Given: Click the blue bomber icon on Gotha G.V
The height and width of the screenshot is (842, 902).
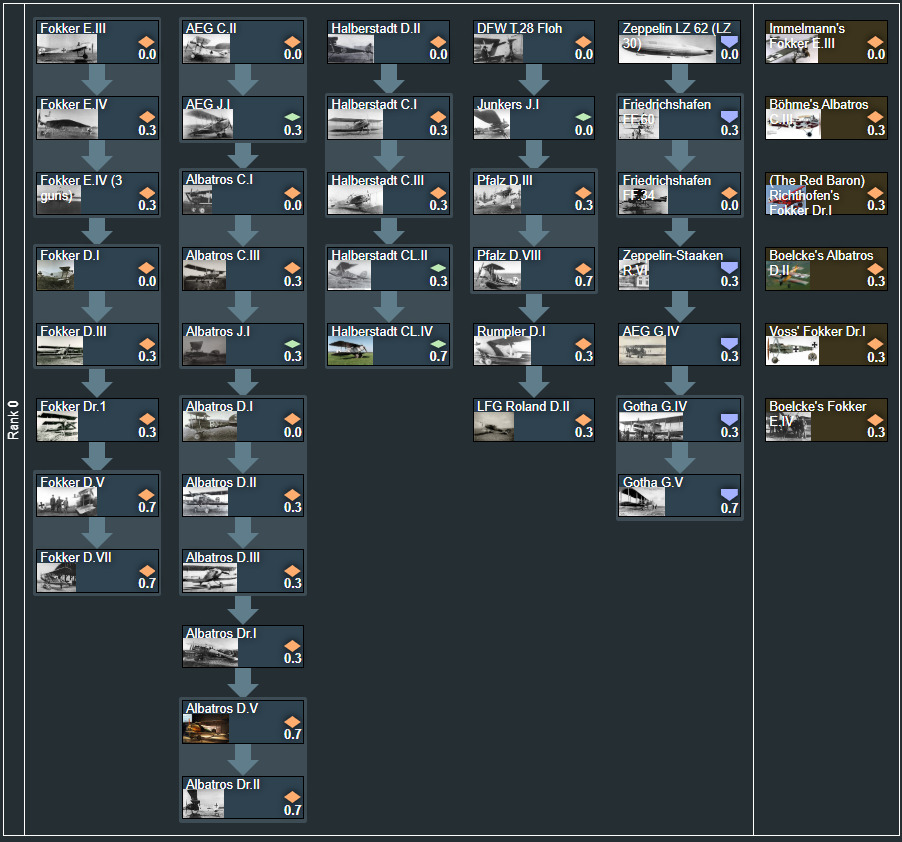Looking at the screenshot, I should tap(729, 495).
